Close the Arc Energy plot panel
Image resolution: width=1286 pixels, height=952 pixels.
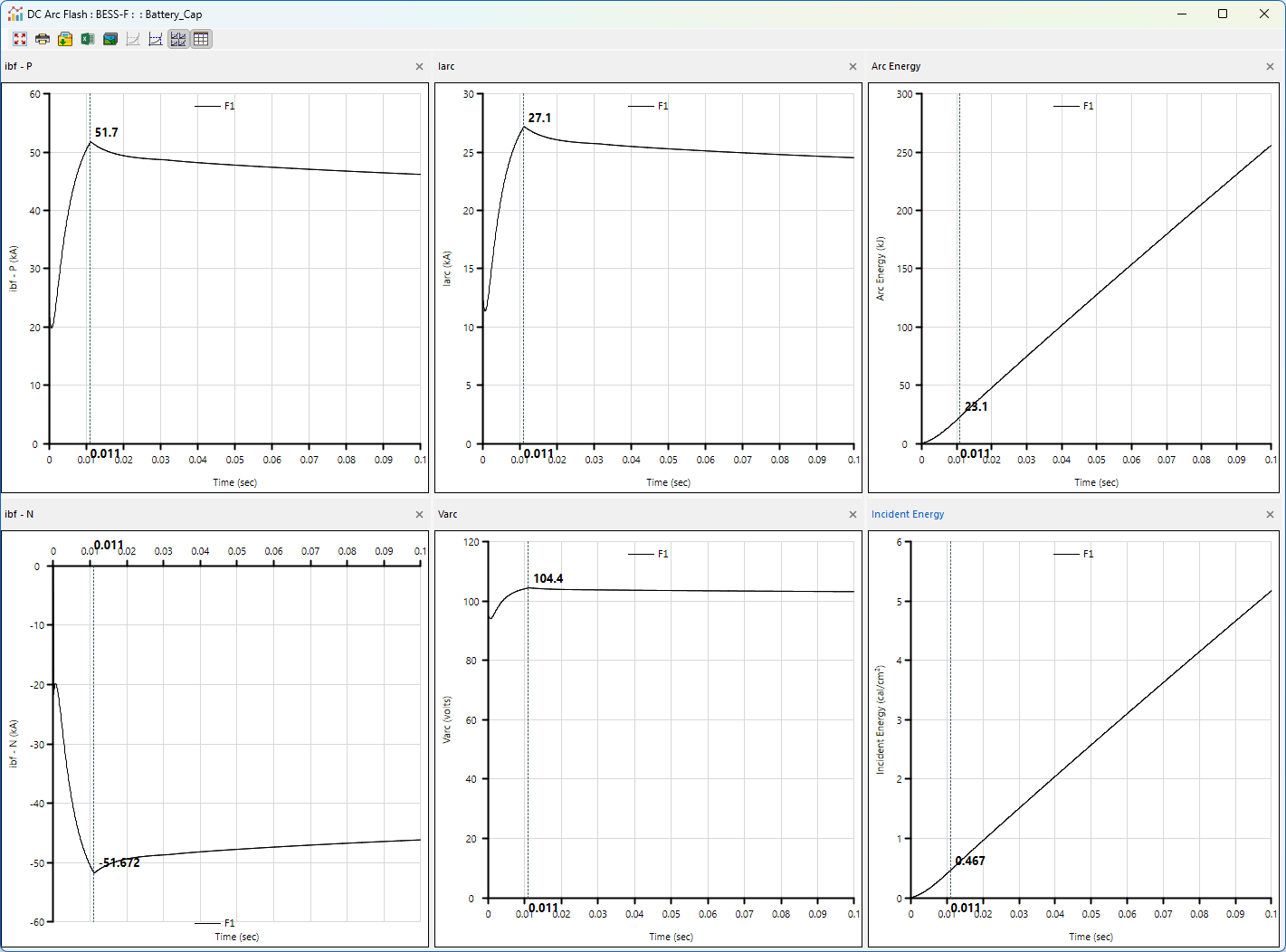pyautogui.click(x=1270, y=67)
